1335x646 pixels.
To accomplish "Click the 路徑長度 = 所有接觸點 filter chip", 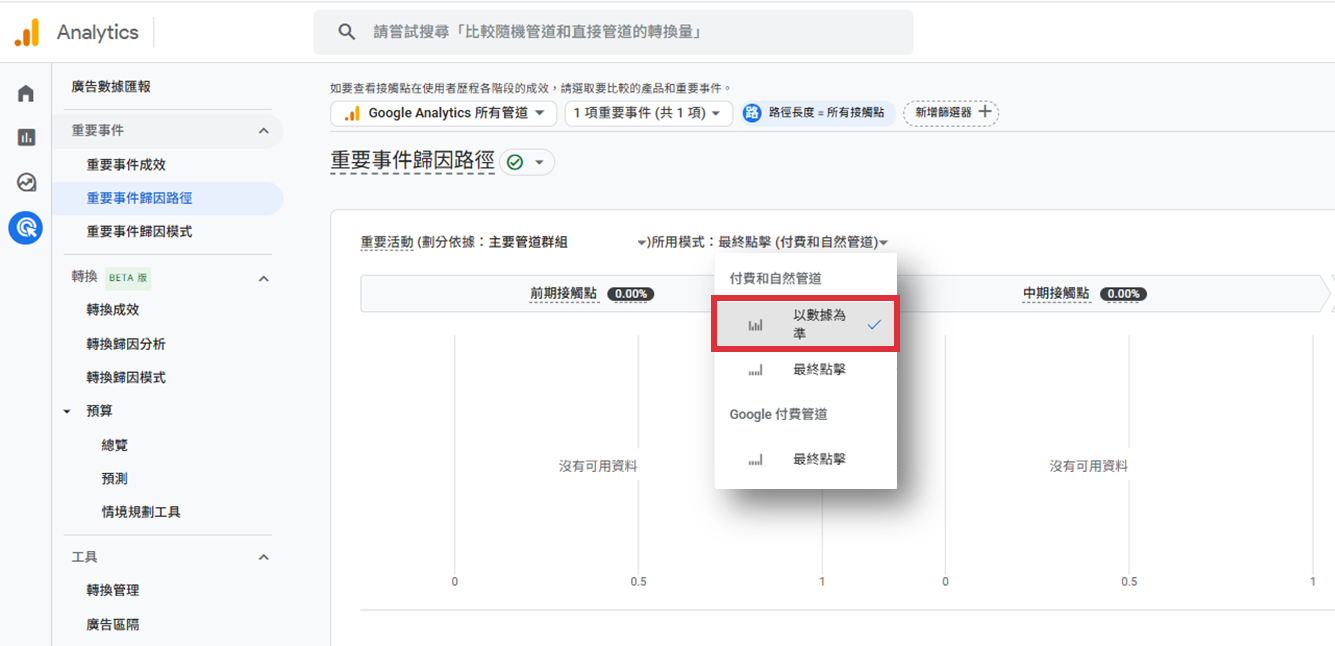I will [816, 113].
